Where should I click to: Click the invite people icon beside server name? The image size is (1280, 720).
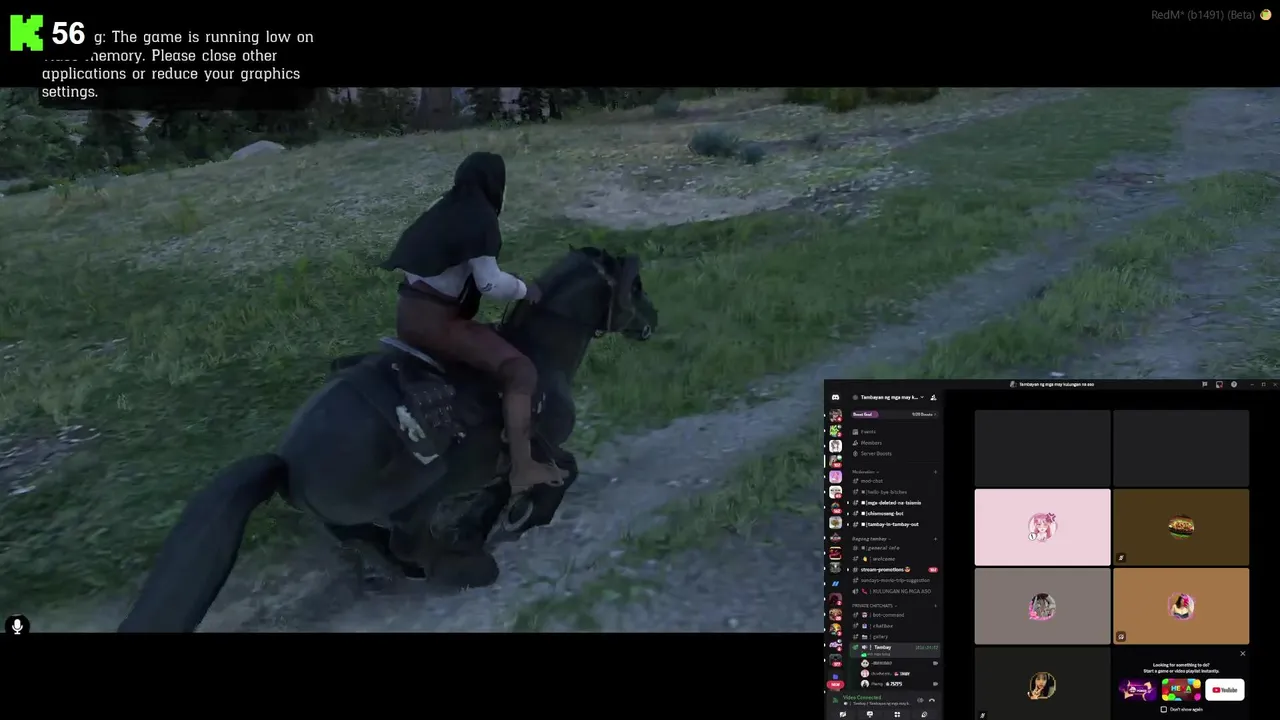933,397
